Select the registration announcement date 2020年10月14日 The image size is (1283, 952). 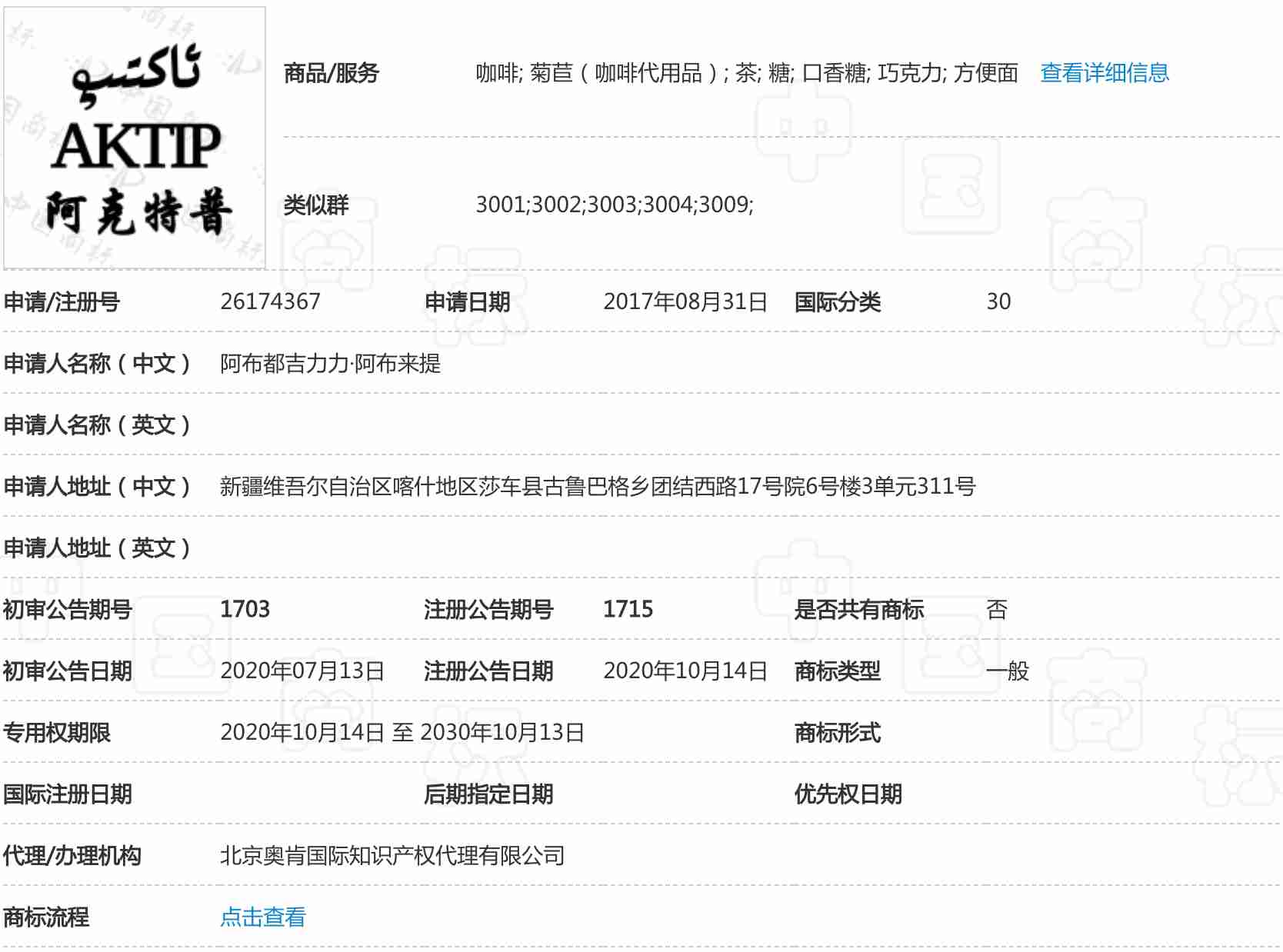[685, 671]
